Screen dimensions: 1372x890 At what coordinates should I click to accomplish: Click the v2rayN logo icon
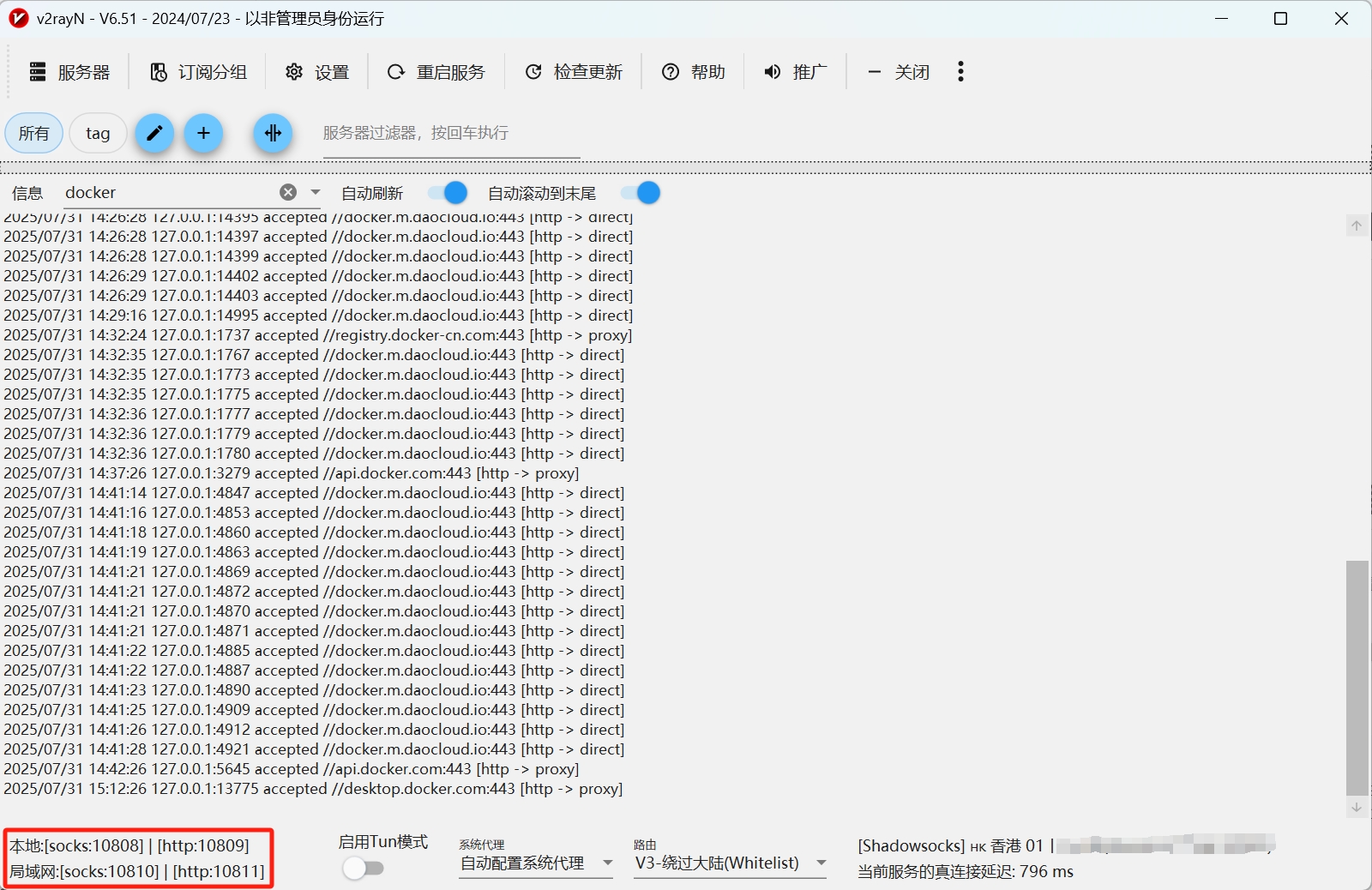tap(18, 18)
